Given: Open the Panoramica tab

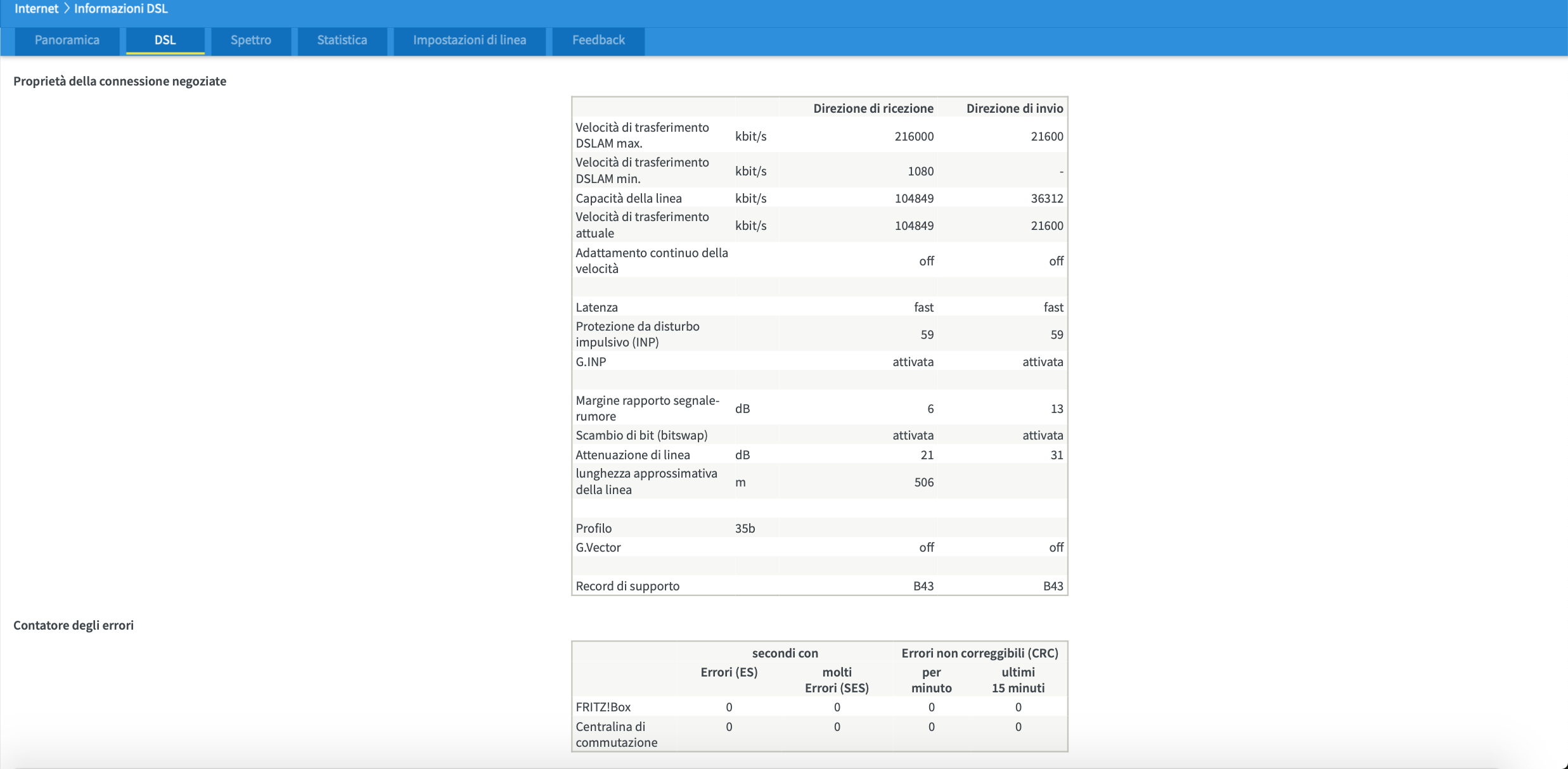Looking at the screenshot, I should (67, 41).
